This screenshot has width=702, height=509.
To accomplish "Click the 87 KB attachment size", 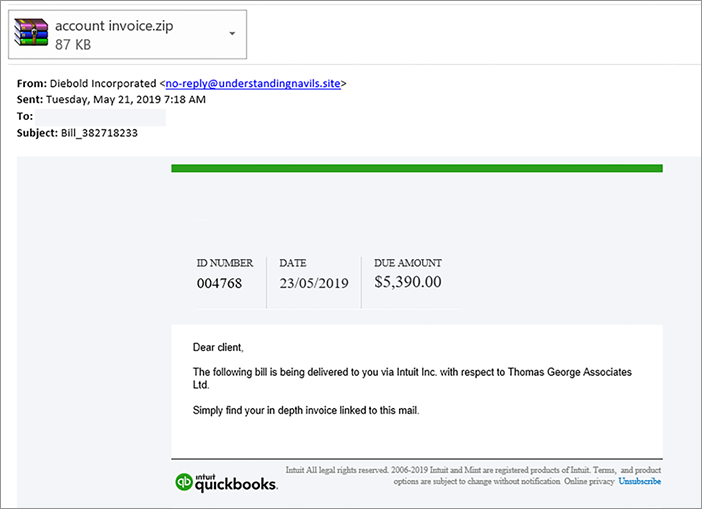I will pos(73,44).
